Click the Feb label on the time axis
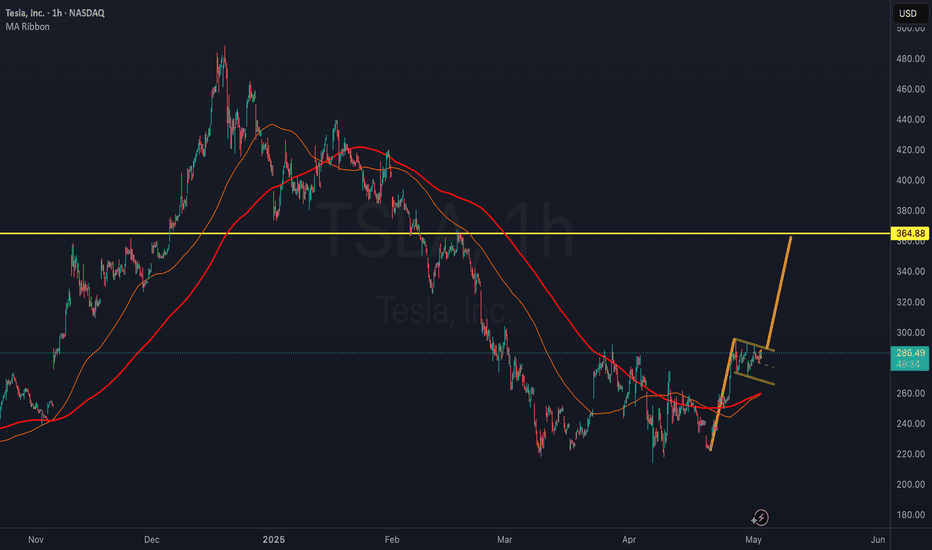The width and height of the screenshot is (932, 550). [392, 540]
